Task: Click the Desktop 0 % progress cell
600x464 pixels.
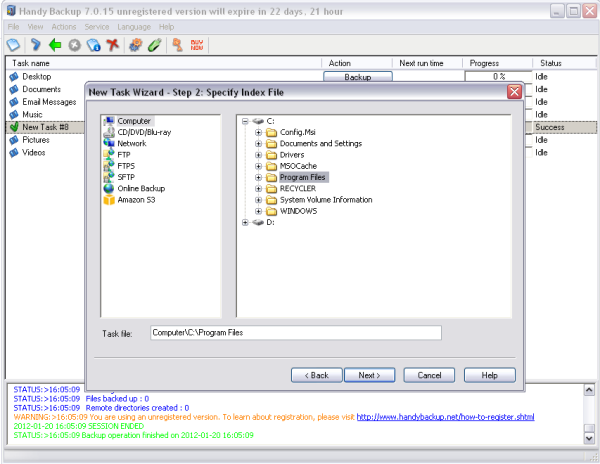Action: click(x=499, y=77)
